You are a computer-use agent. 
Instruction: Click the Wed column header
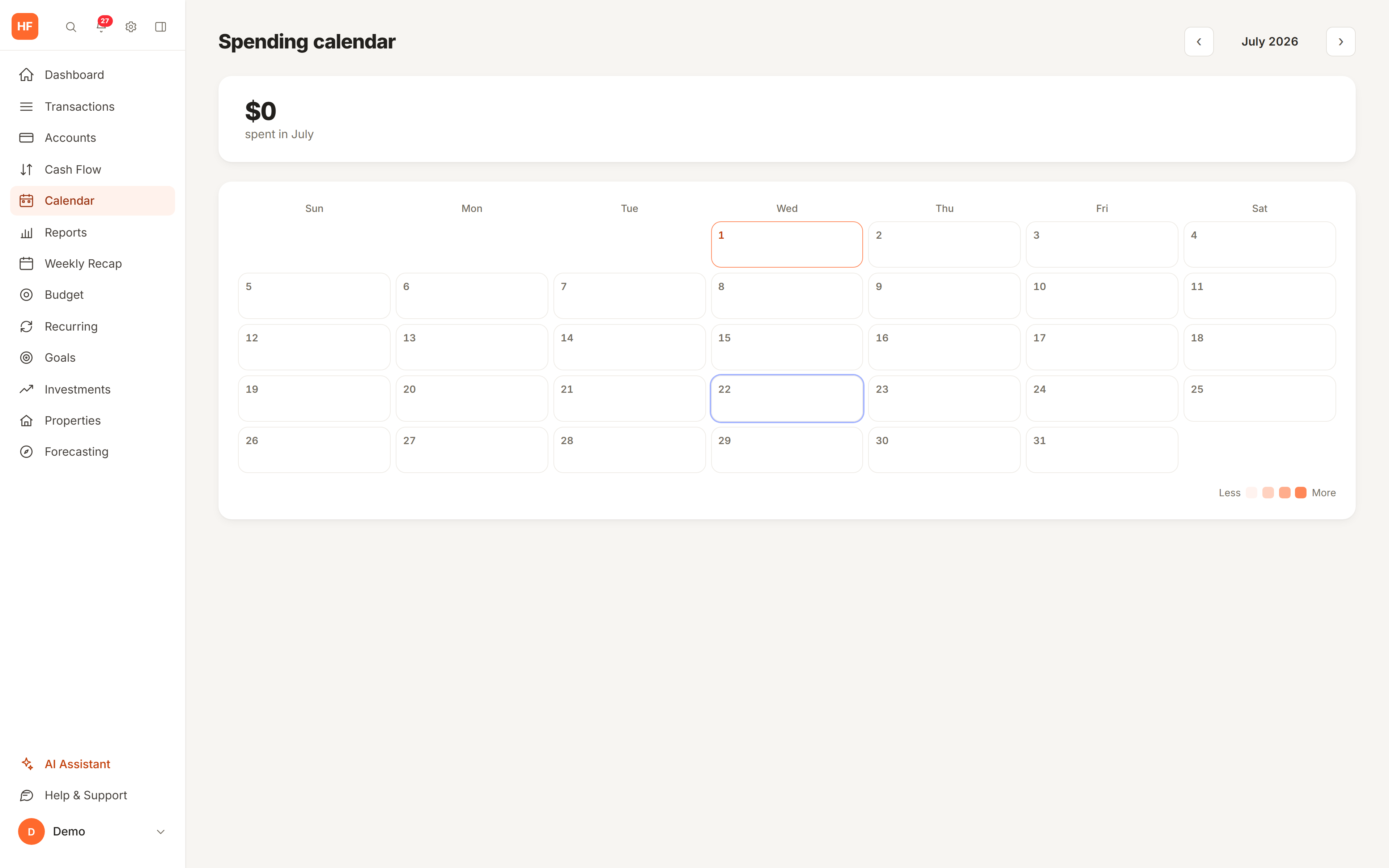tap(787, 208)
